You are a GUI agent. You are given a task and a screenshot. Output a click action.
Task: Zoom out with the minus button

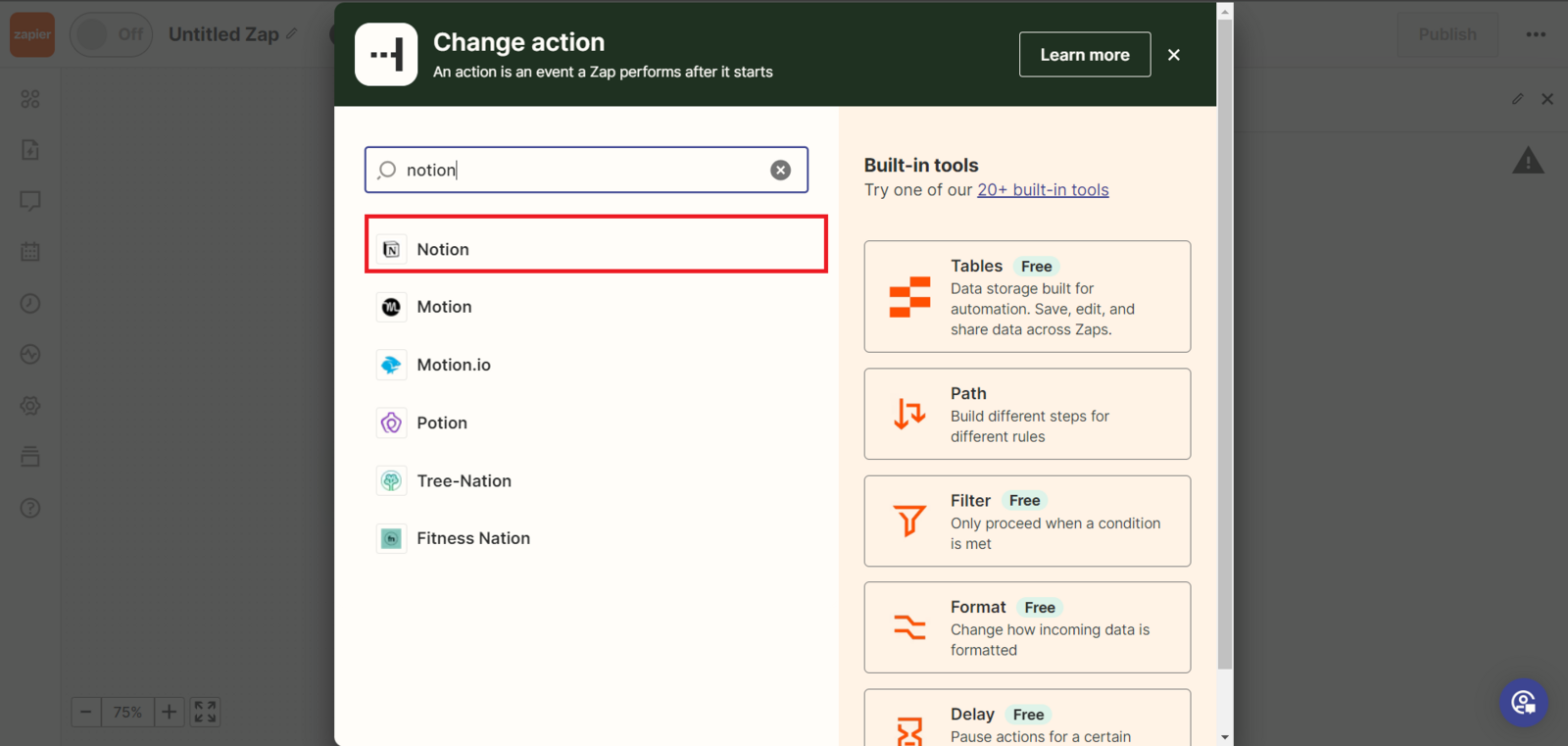tap(86, 712)
